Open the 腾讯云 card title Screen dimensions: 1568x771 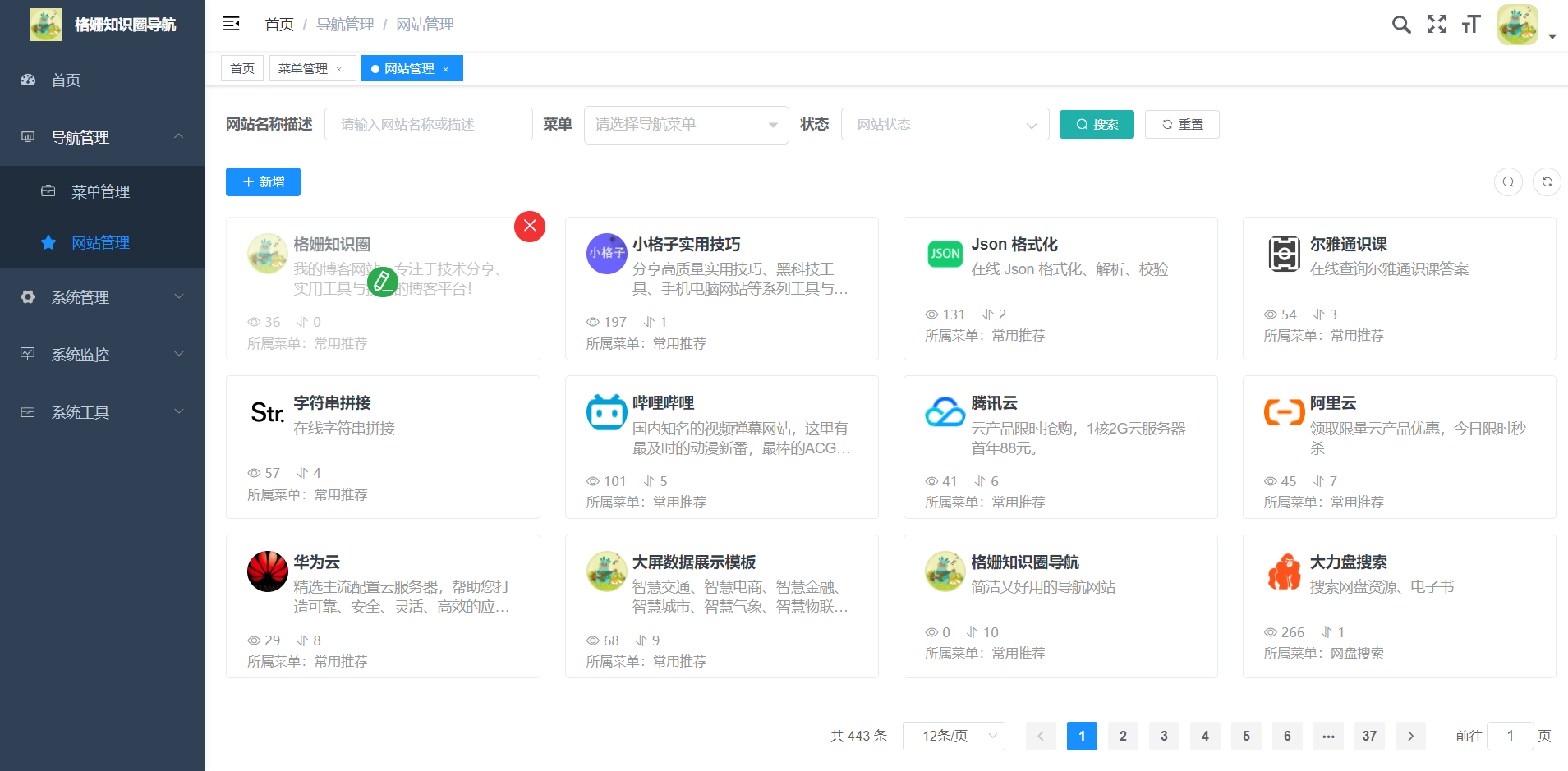click(x=995, y=403)
